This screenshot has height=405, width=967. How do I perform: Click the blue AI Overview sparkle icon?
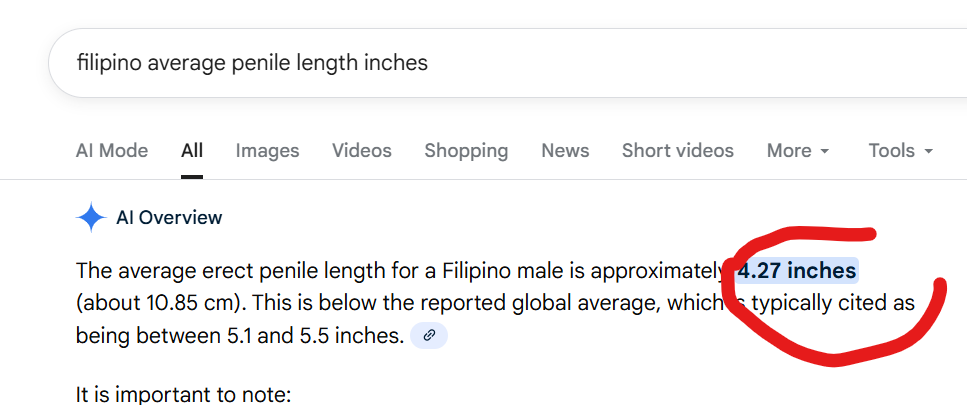click(x=91, y=217)
